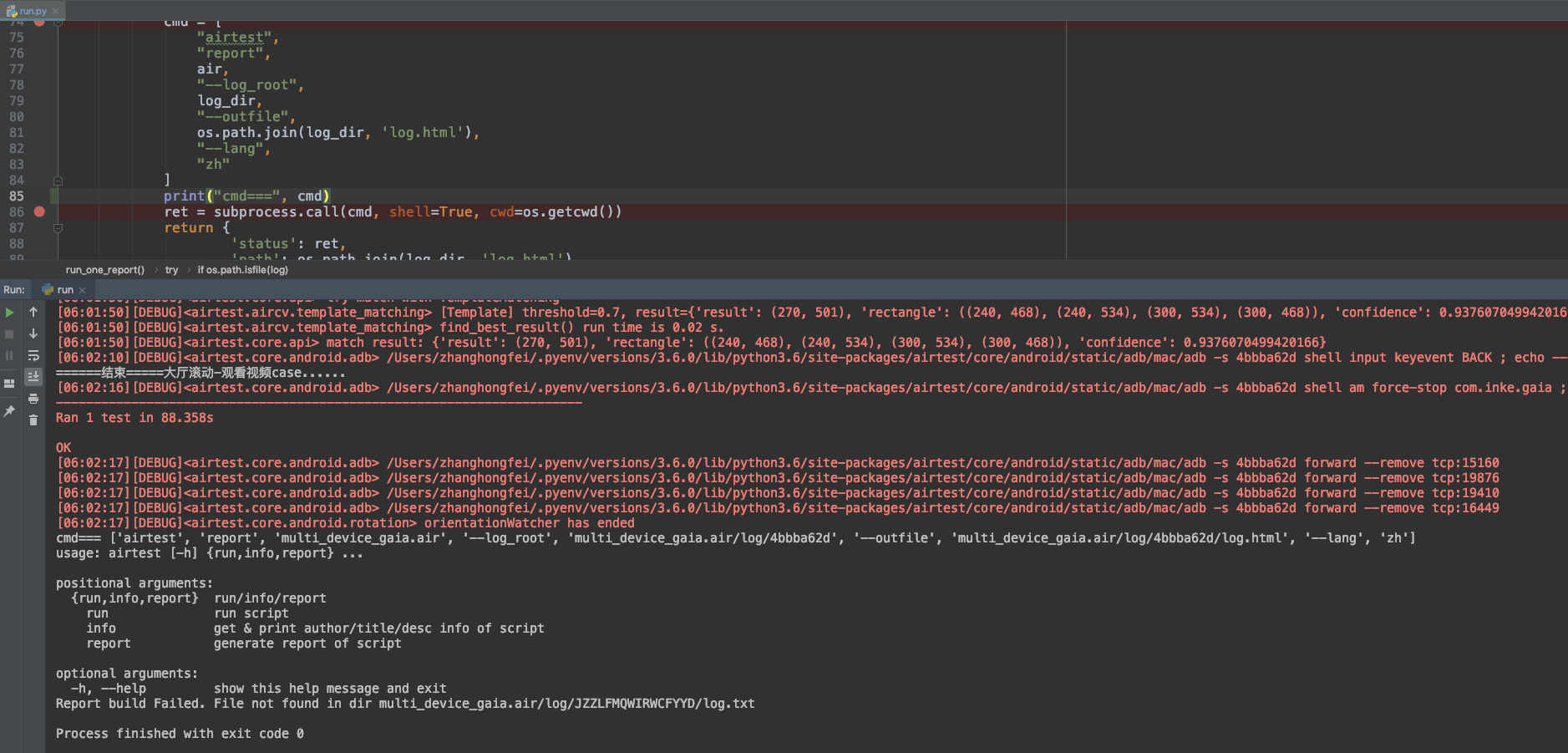The image size is (1568, 753).
Task: Collapse the code fold at line 84
Action: [x=58, y=181]
